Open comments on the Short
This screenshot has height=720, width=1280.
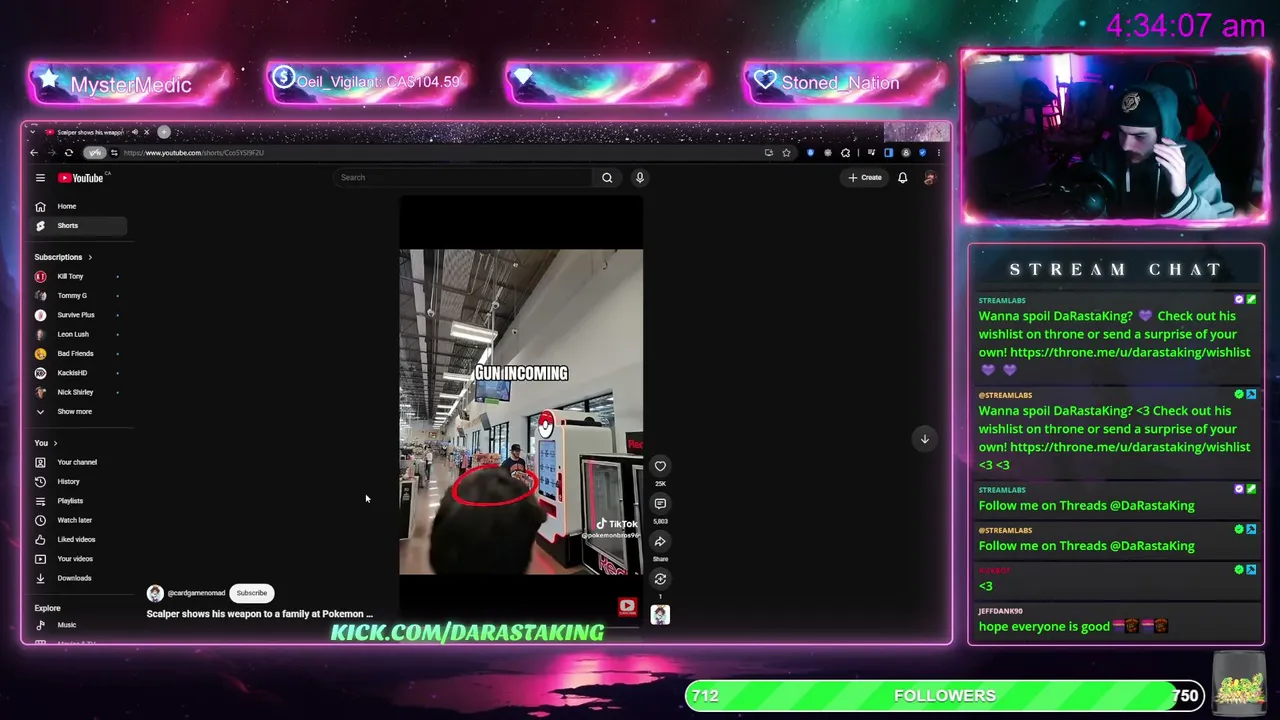(x=660, y=504)
